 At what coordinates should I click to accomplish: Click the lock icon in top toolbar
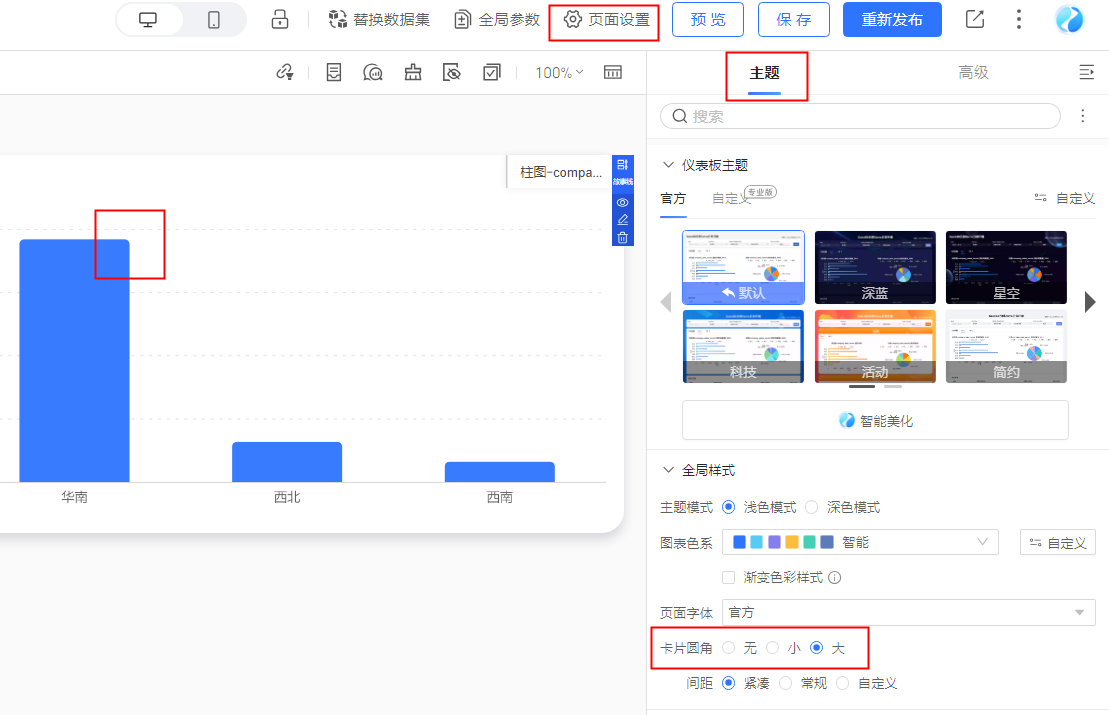(x=280, y=20)
